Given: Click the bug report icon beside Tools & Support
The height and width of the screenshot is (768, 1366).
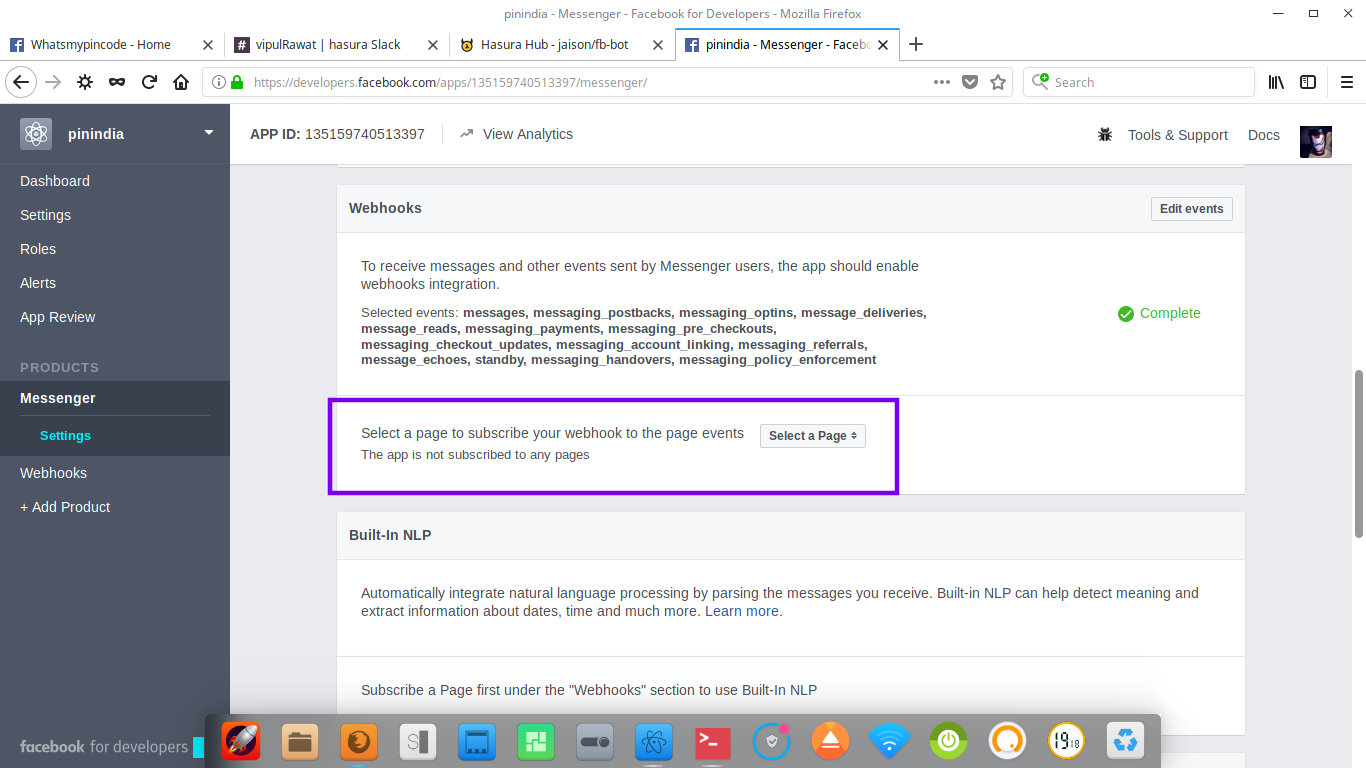Looking at the screenshot, I should 1105,134.
